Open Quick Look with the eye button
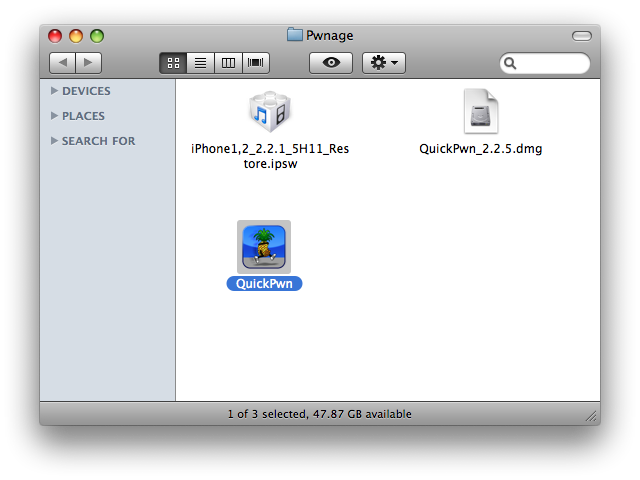 pyautogui.click(x=331, y=63)
